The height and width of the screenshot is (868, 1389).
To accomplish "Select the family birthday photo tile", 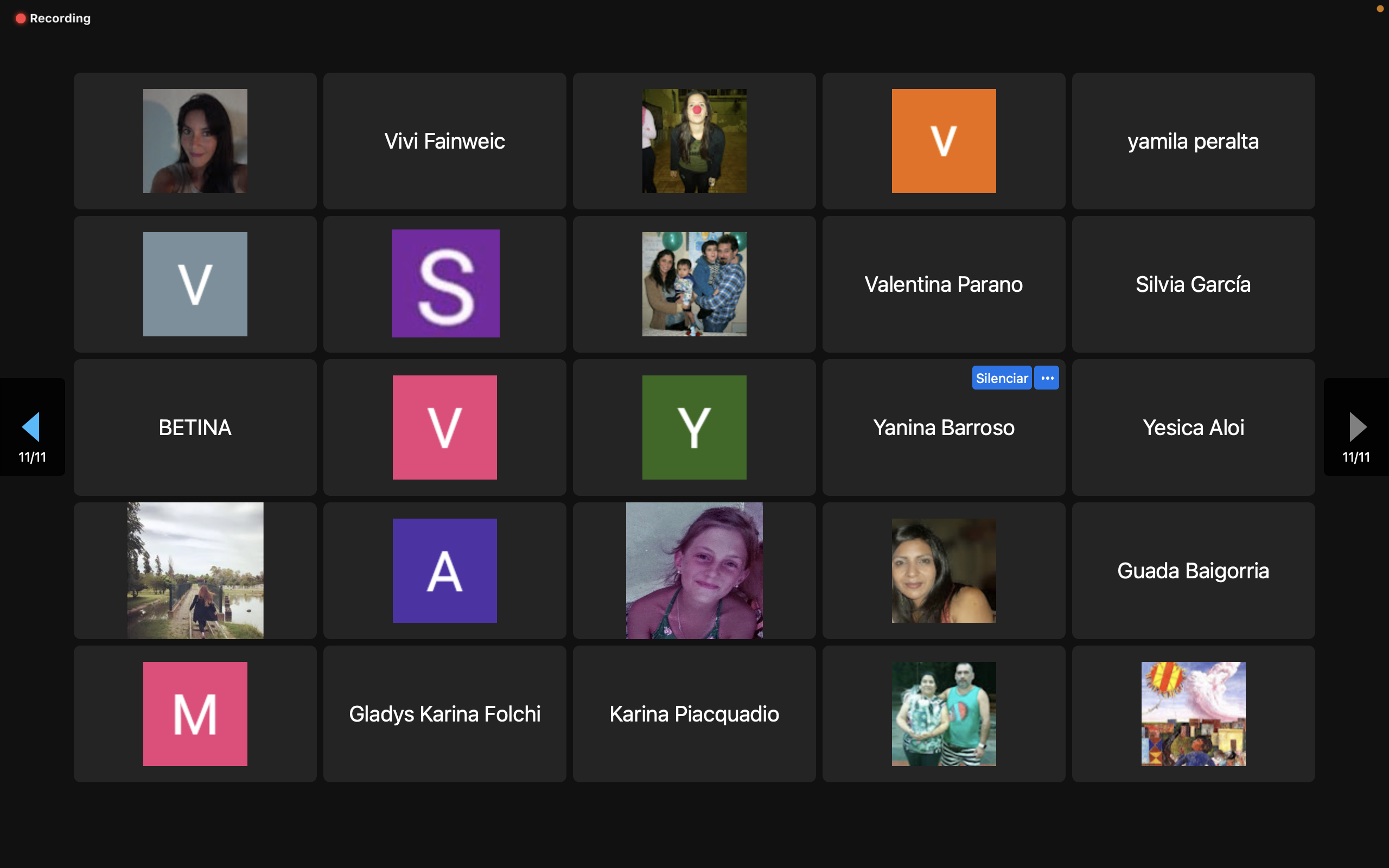I will (694, 284).
